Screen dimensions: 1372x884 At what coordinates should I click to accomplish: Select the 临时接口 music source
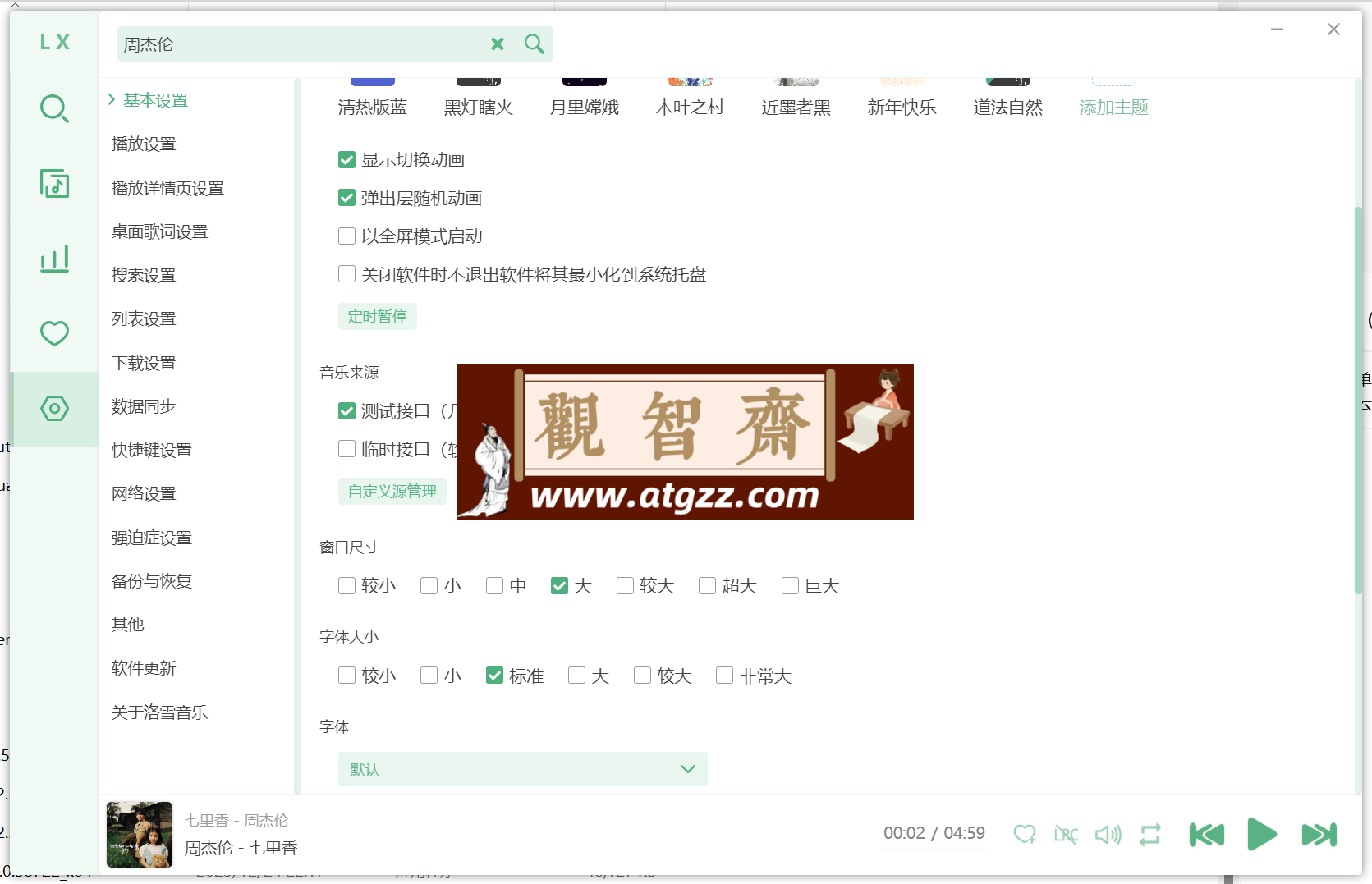point(346,449)
